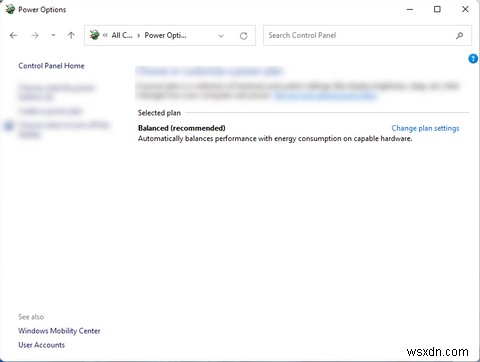The height and width of the screenshot is (362, 480).
Task: Close the Power Options window
Action: pos(465,9)
